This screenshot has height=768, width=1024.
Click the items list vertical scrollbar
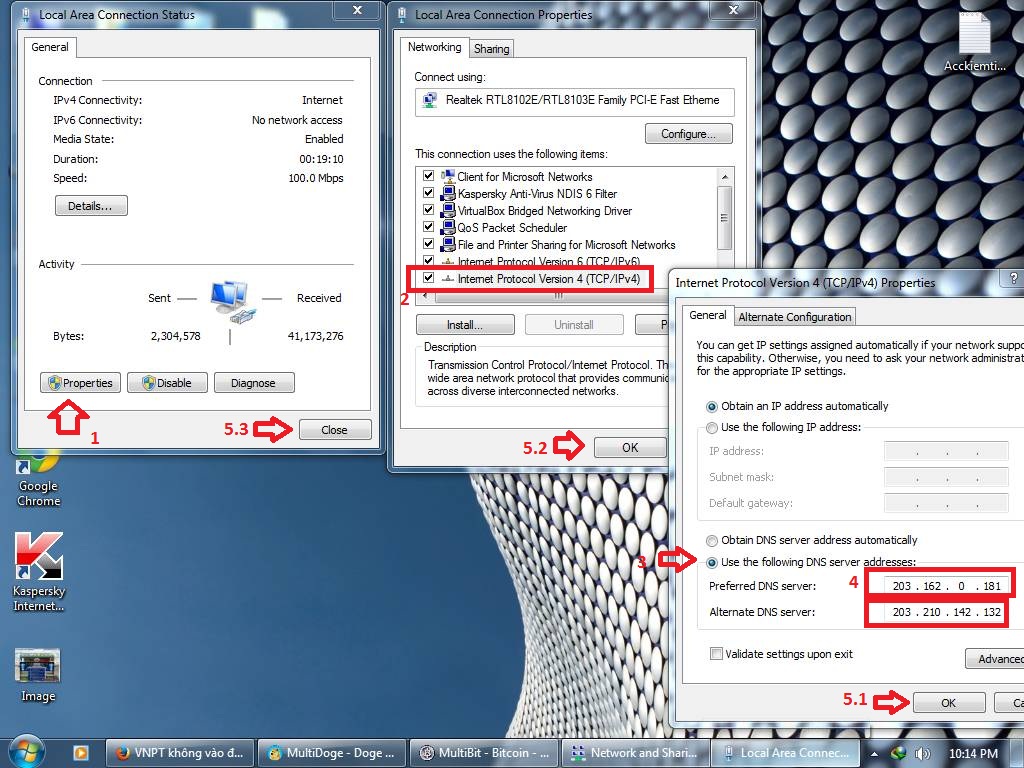click(x=724, y=217)
